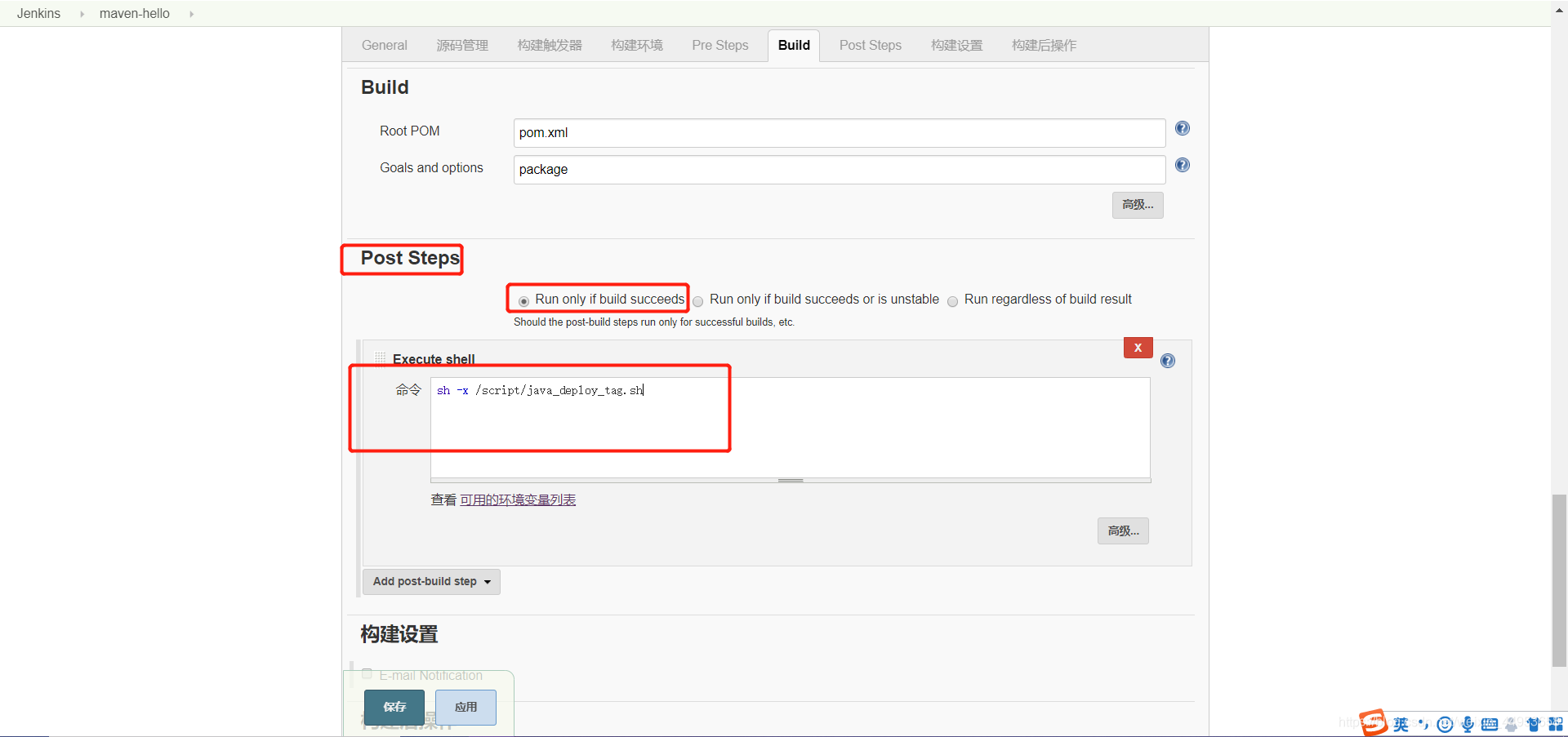This screenshot has width=1568, height=737.
Task: Open the Sogou soft keyboard icon
Action: point(1490,724)
